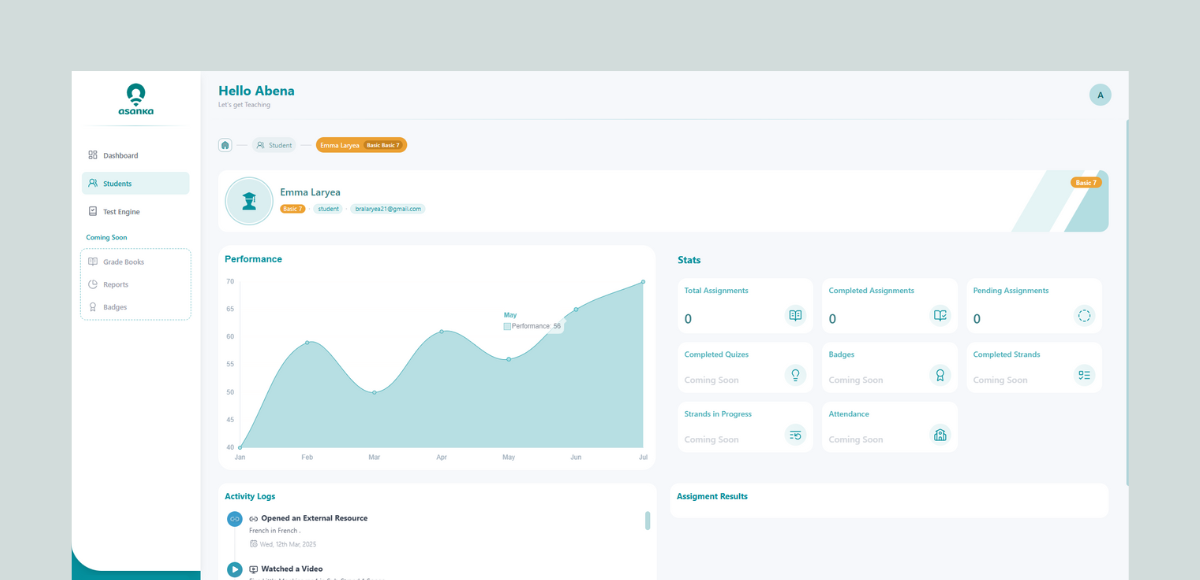Click the student's email address tag
This screenshot has width=1200, height=580.
387,209
